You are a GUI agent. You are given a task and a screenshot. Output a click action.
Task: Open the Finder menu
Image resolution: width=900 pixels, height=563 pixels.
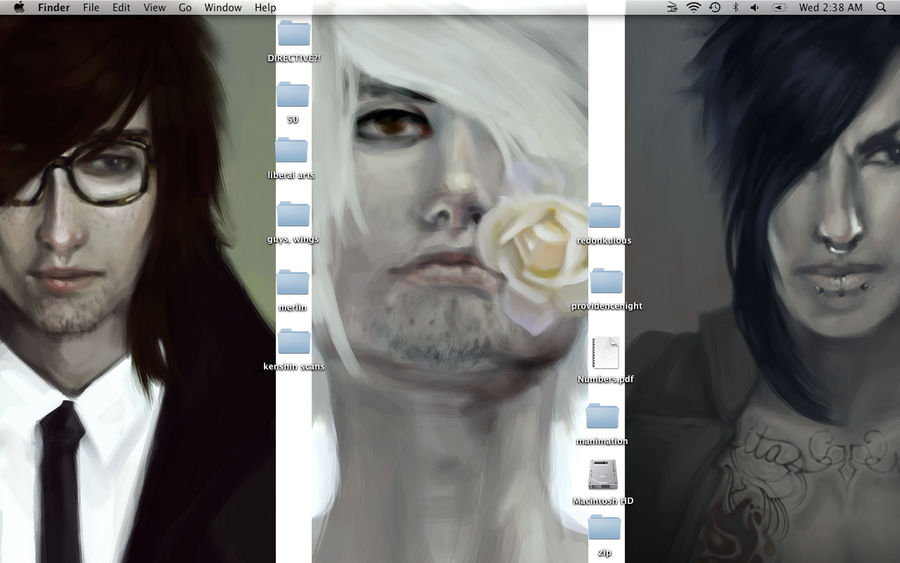pos(54,7)
